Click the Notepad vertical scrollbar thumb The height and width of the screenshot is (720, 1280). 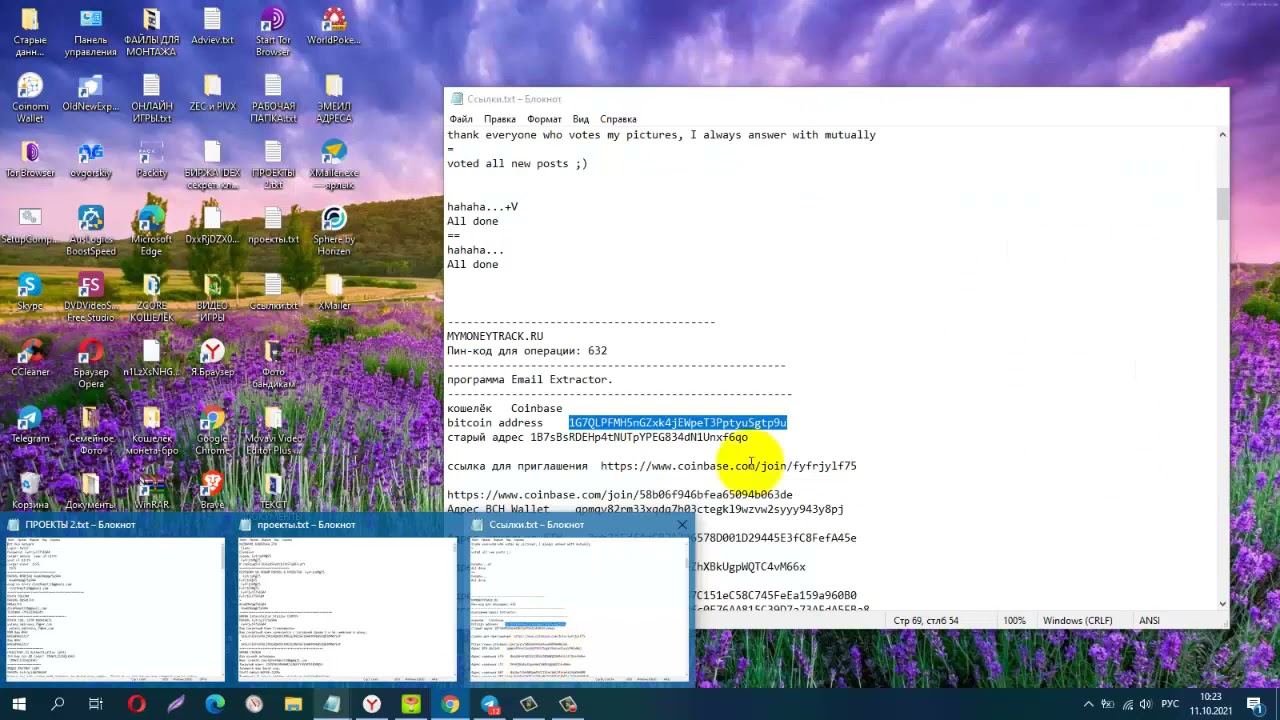(1222, 203)
